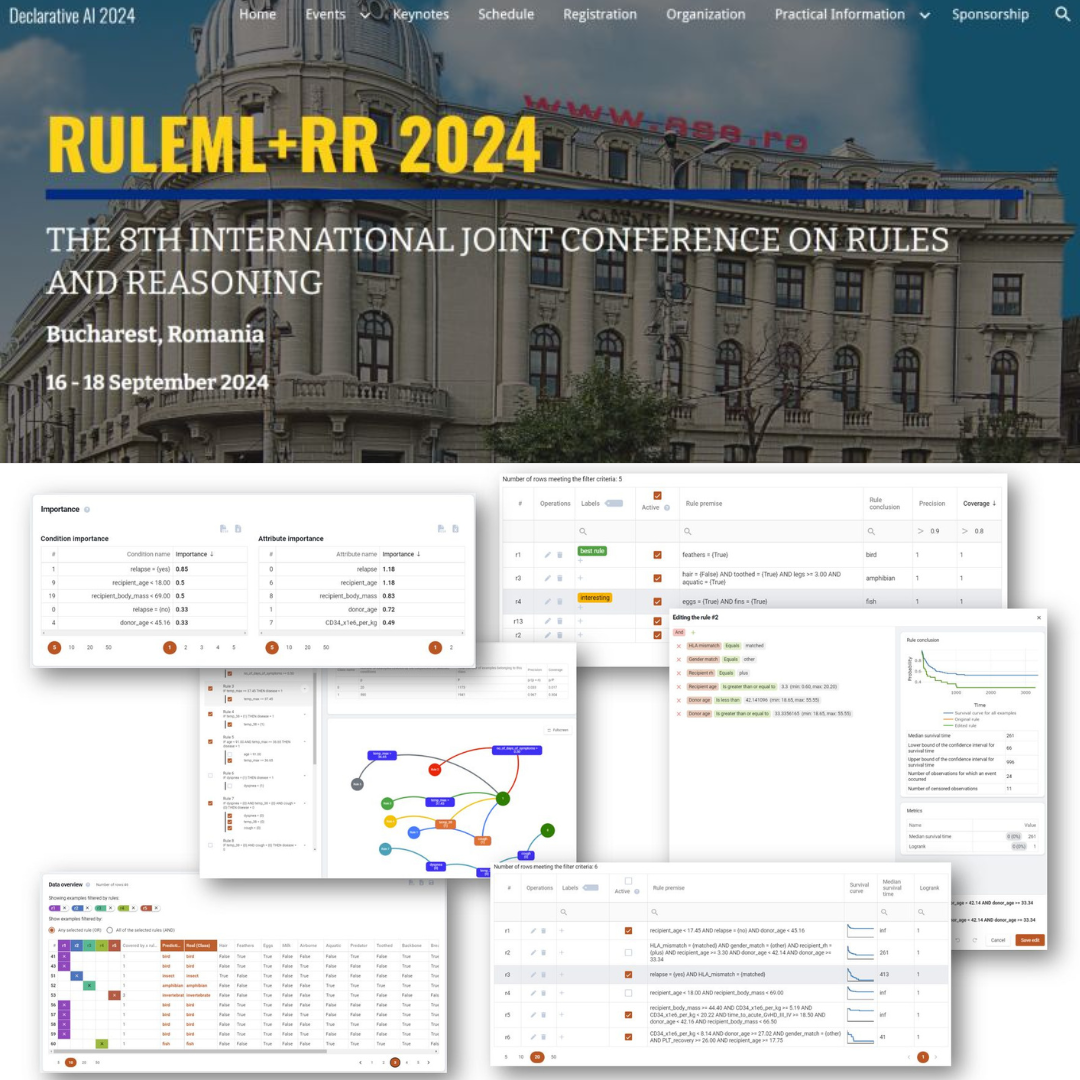This screenshot has width=1080, height=1080.
Task: Remove the Recipient age condition
Action: [678, 687]
